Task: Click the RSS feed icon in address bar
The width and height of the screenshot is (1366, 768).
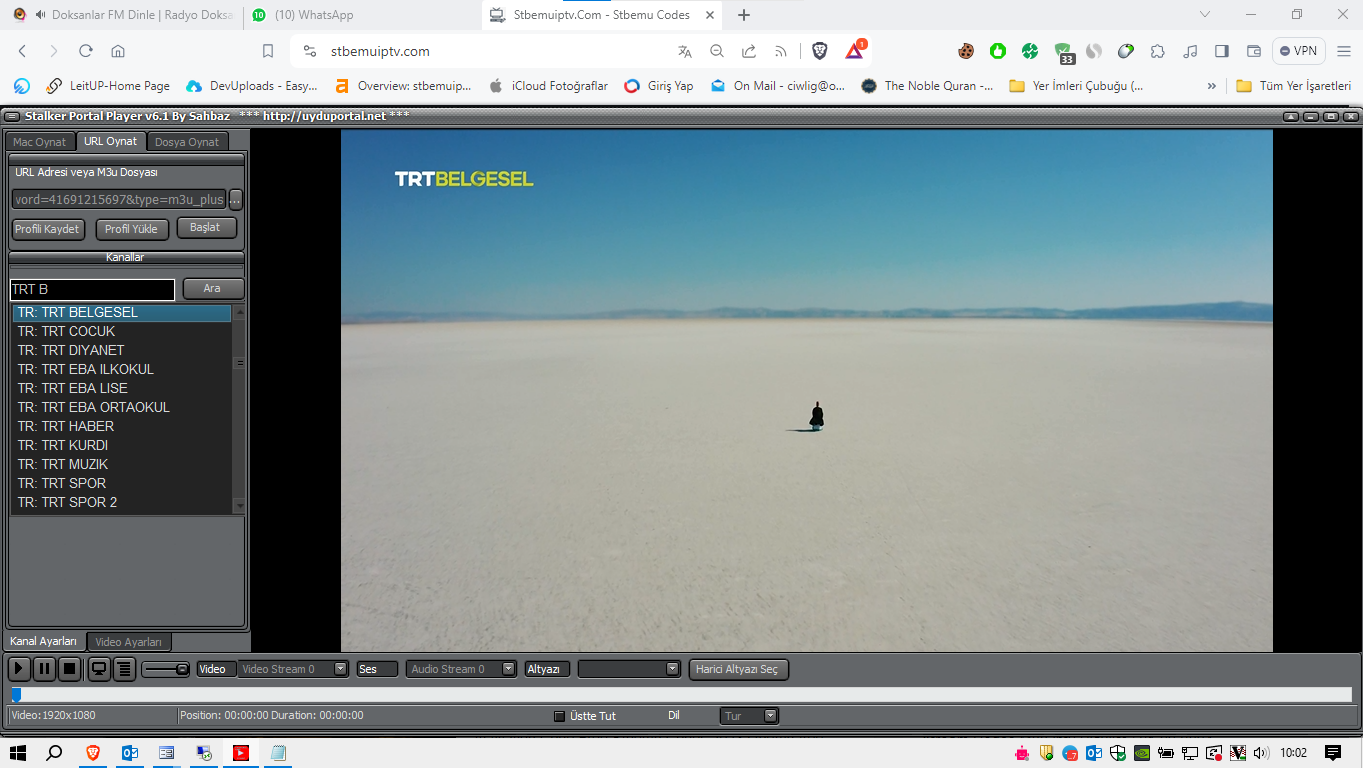Action: coord(781,51)
